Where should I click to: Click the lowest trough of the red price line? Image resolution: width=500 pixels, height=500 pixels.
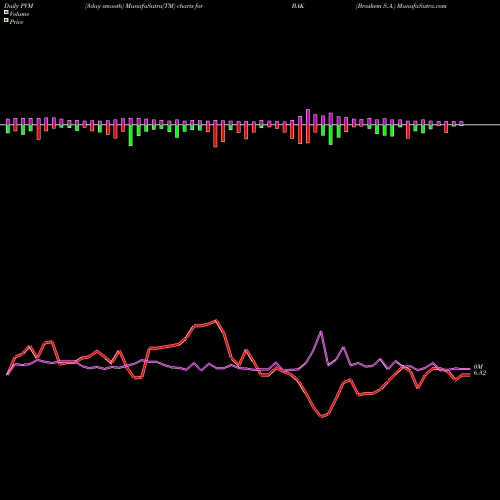click(322, 416)
